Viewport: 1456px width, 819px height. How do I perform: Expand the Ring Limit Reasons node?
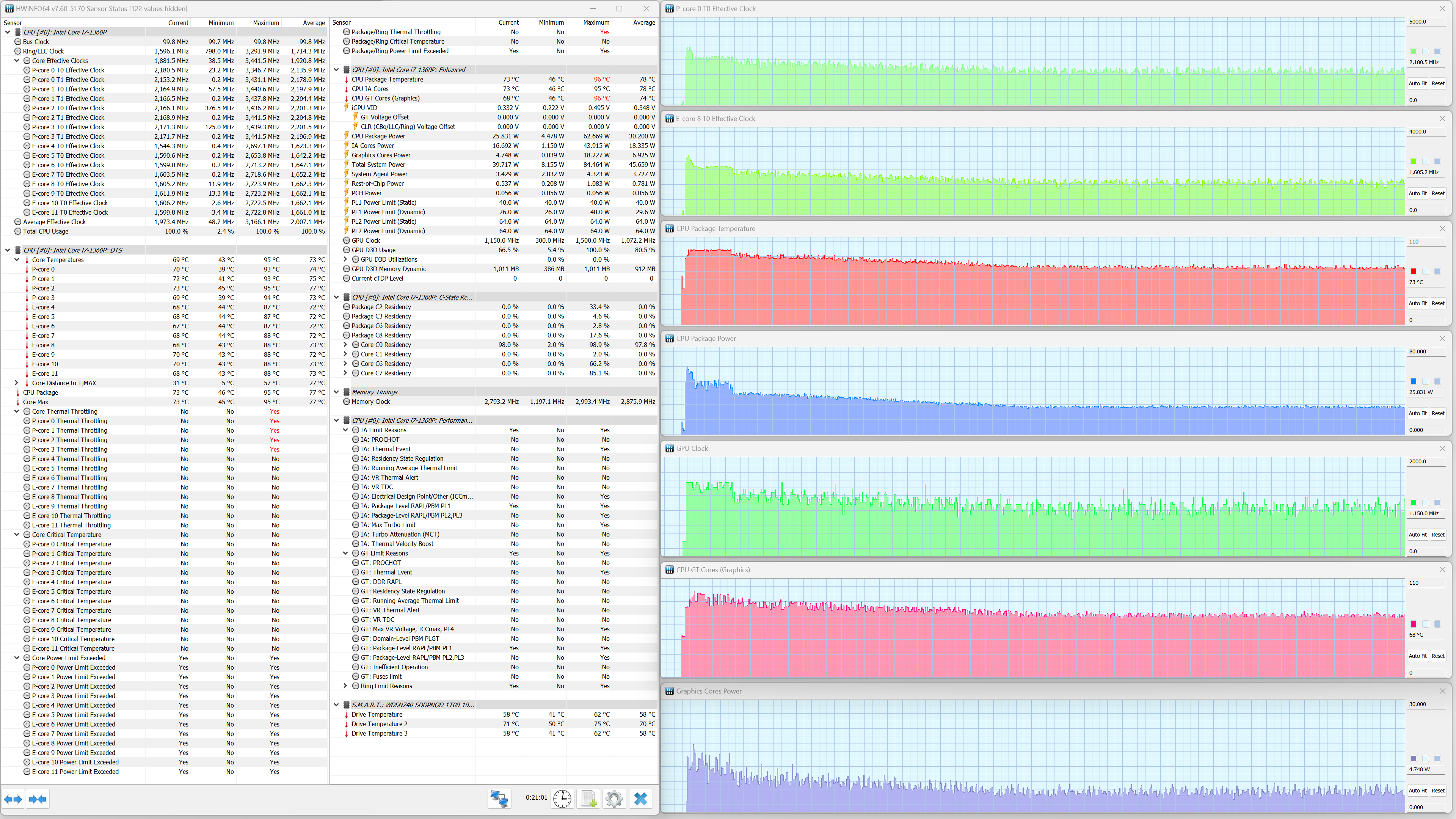coord(345,686)
